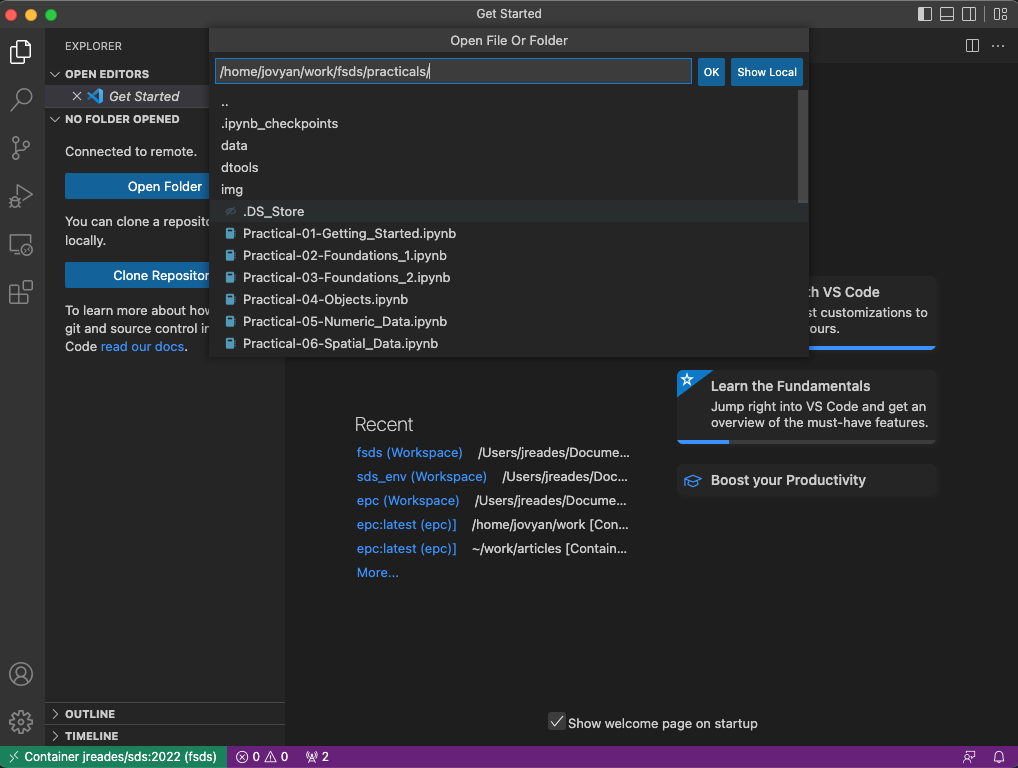Select Practical-03-Foundations_2.ipynb
The image size is (1018, 768).
point(503,278)
